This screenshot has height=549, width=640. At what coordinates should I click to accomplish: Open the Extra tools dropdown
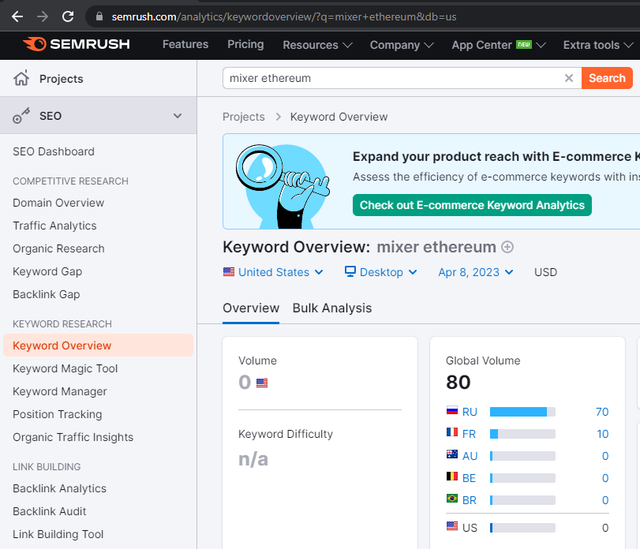[598, 45]
